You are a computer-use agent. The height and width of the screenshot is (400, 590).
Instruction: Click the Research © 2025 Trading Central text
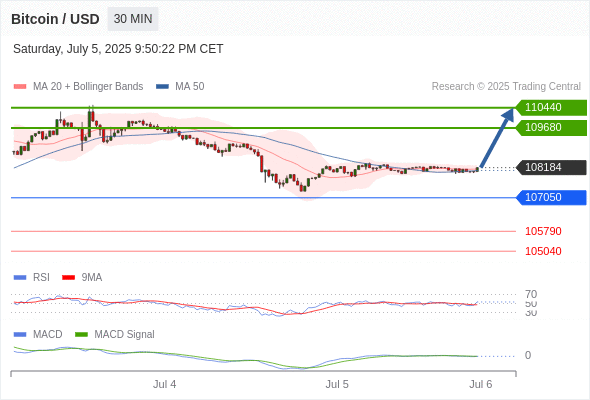[x=506, y=87]
